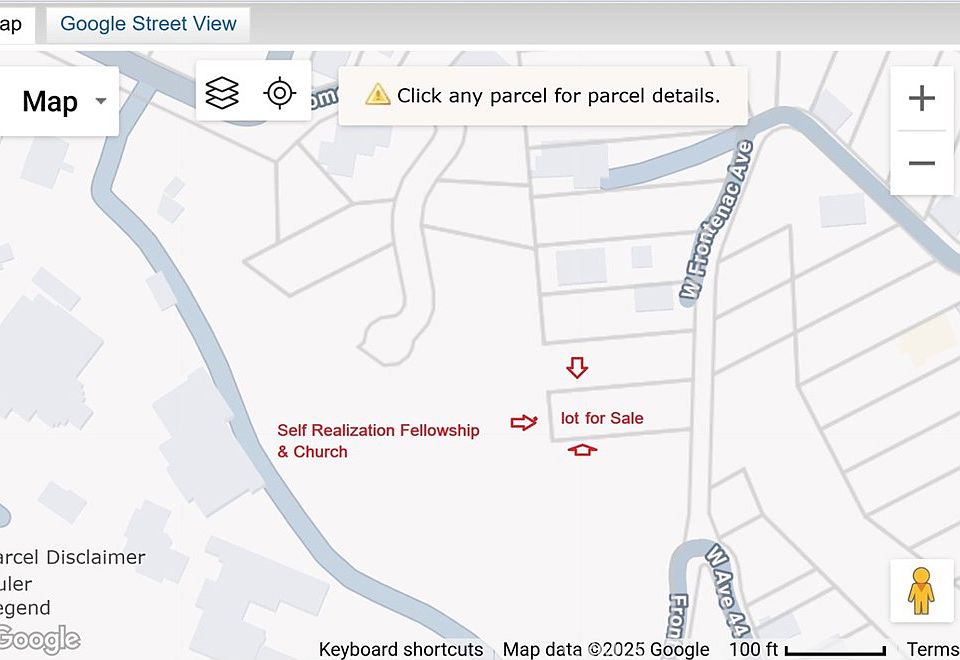Click the yellow warning triangle icon
Viewport: 960px width, 660px height.
coord(377,96)
